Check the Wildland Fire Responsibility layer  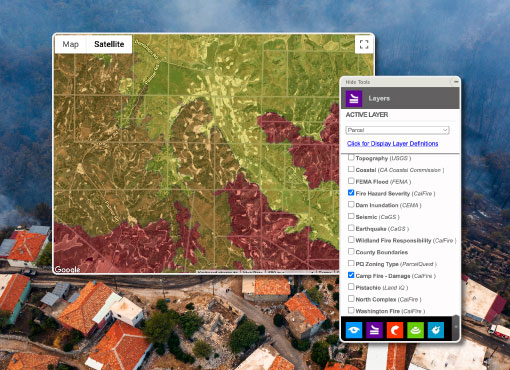351,240
